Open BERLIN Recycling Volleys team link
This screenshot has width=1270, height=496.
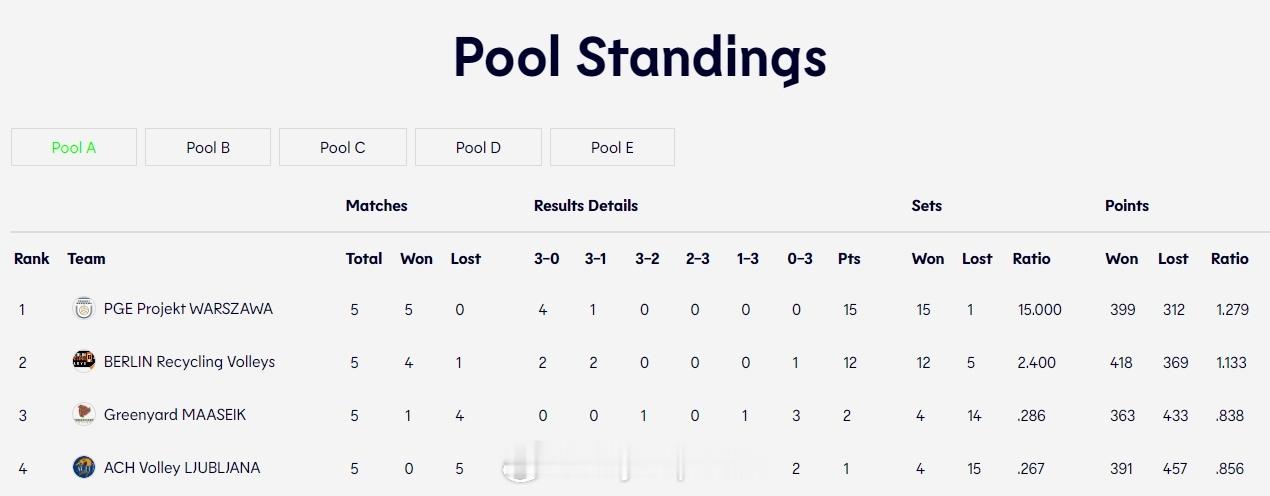(x=189, y=361)
